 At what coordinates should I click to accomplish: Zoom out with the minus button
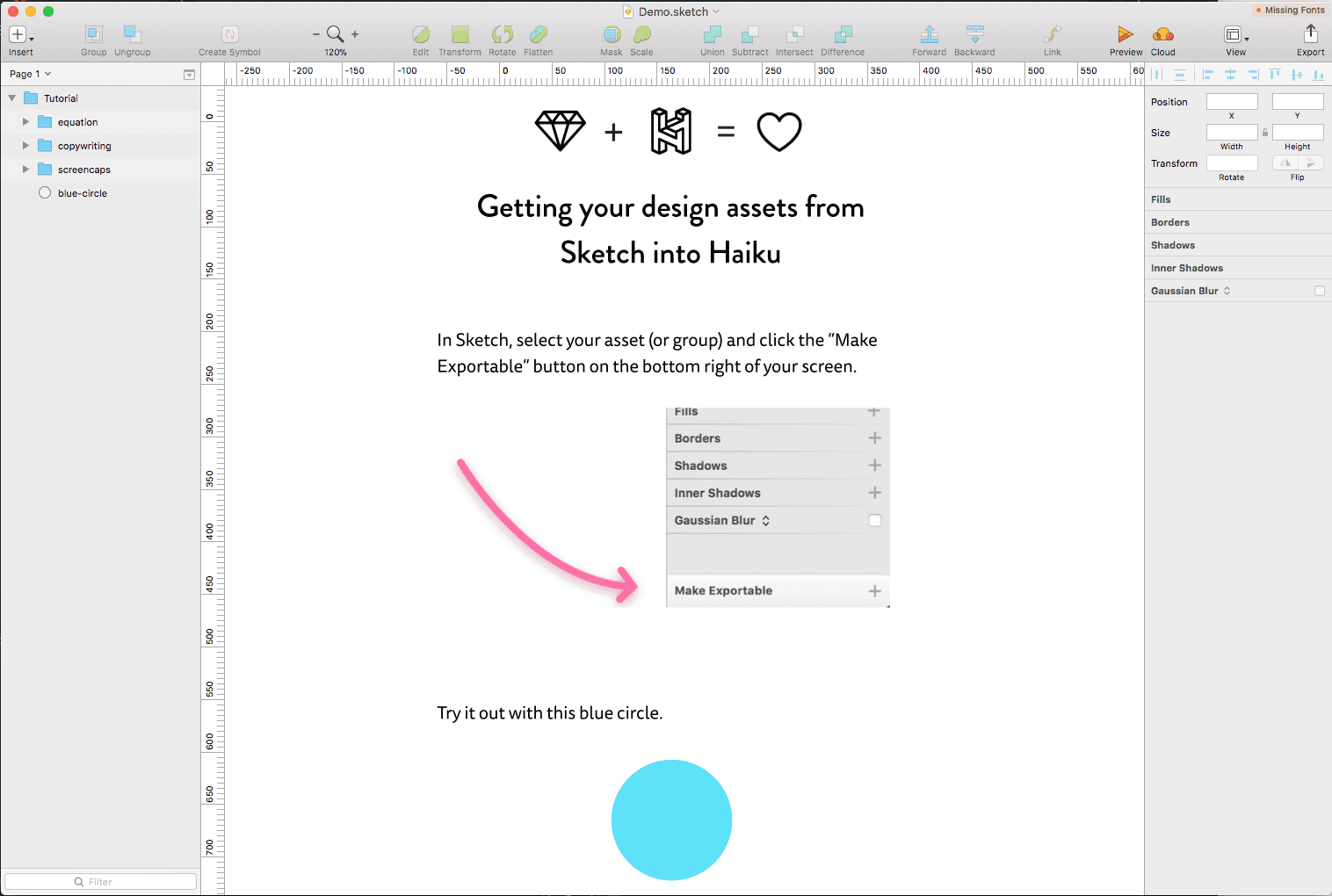pos(316,34)
